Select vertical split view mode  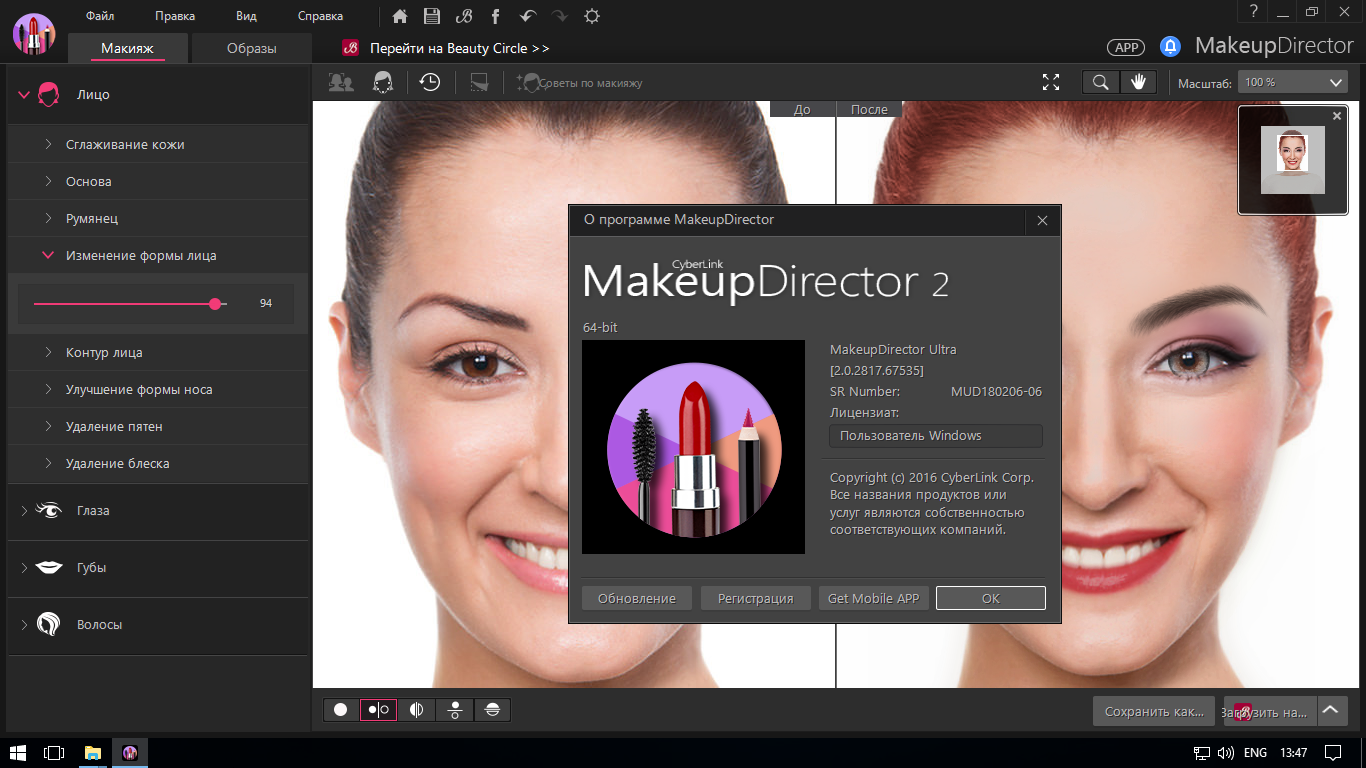click(x=416, y=710)
